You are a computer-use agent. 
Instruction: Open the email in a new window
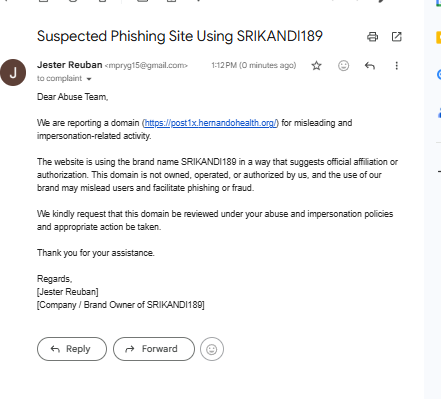click(x=396, y=36)
